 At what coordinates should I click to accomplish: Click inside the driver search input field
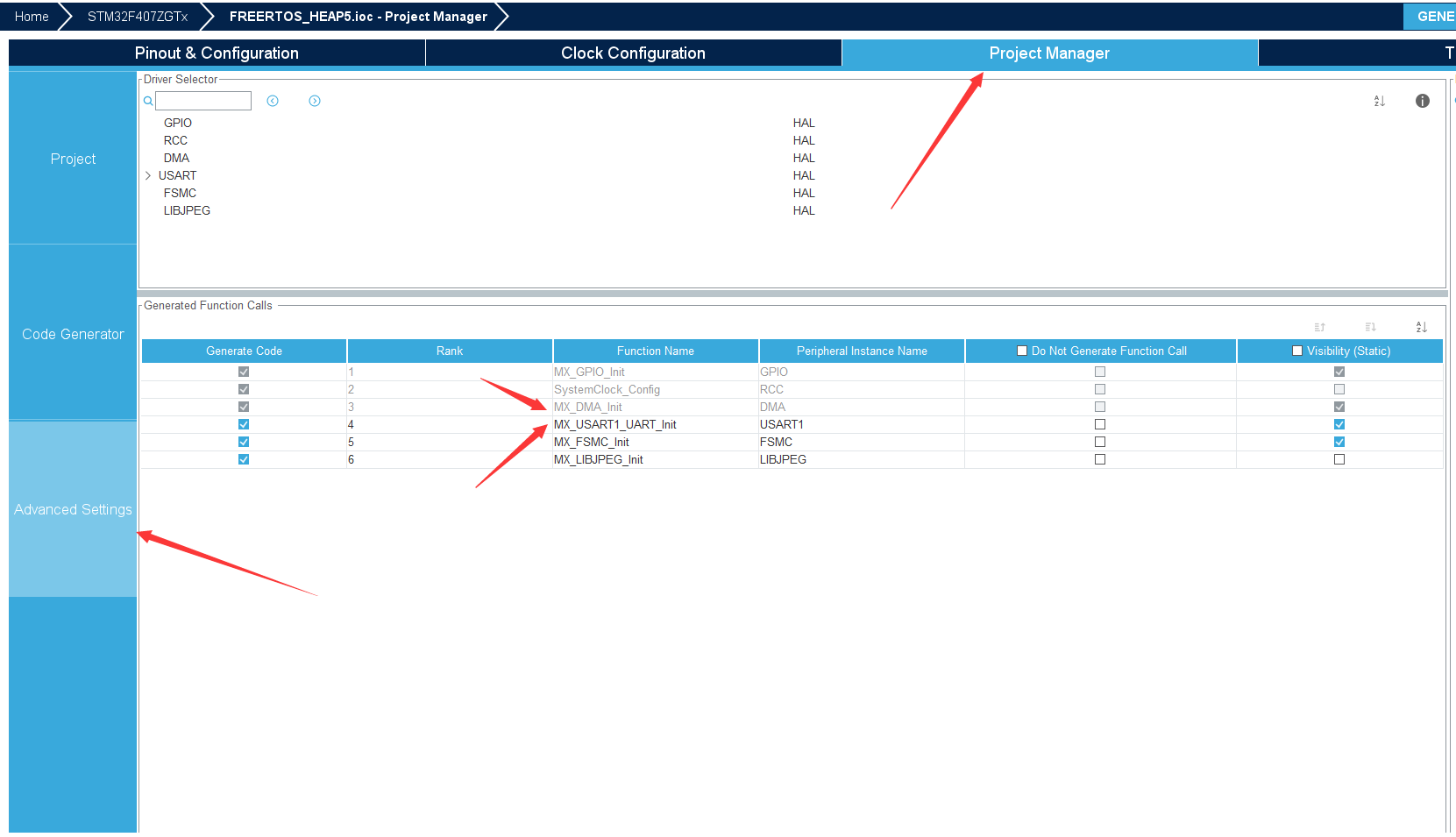click(202, 101)
